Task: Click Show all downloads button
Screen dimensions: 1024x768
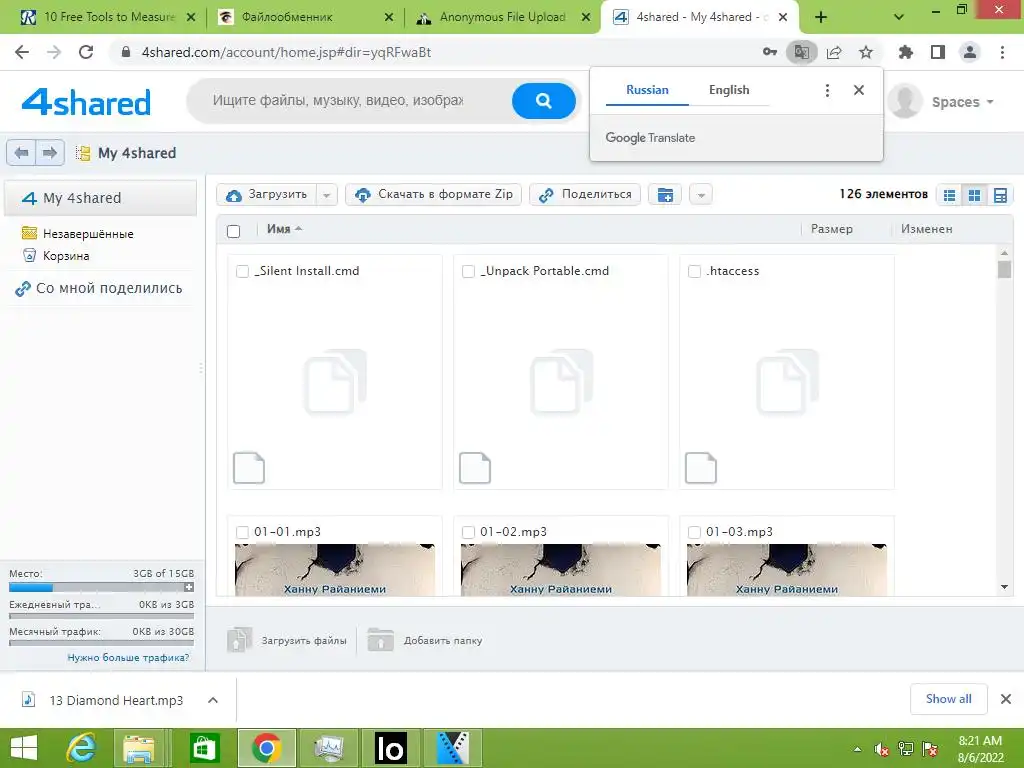Action: (x=948, y=699)
